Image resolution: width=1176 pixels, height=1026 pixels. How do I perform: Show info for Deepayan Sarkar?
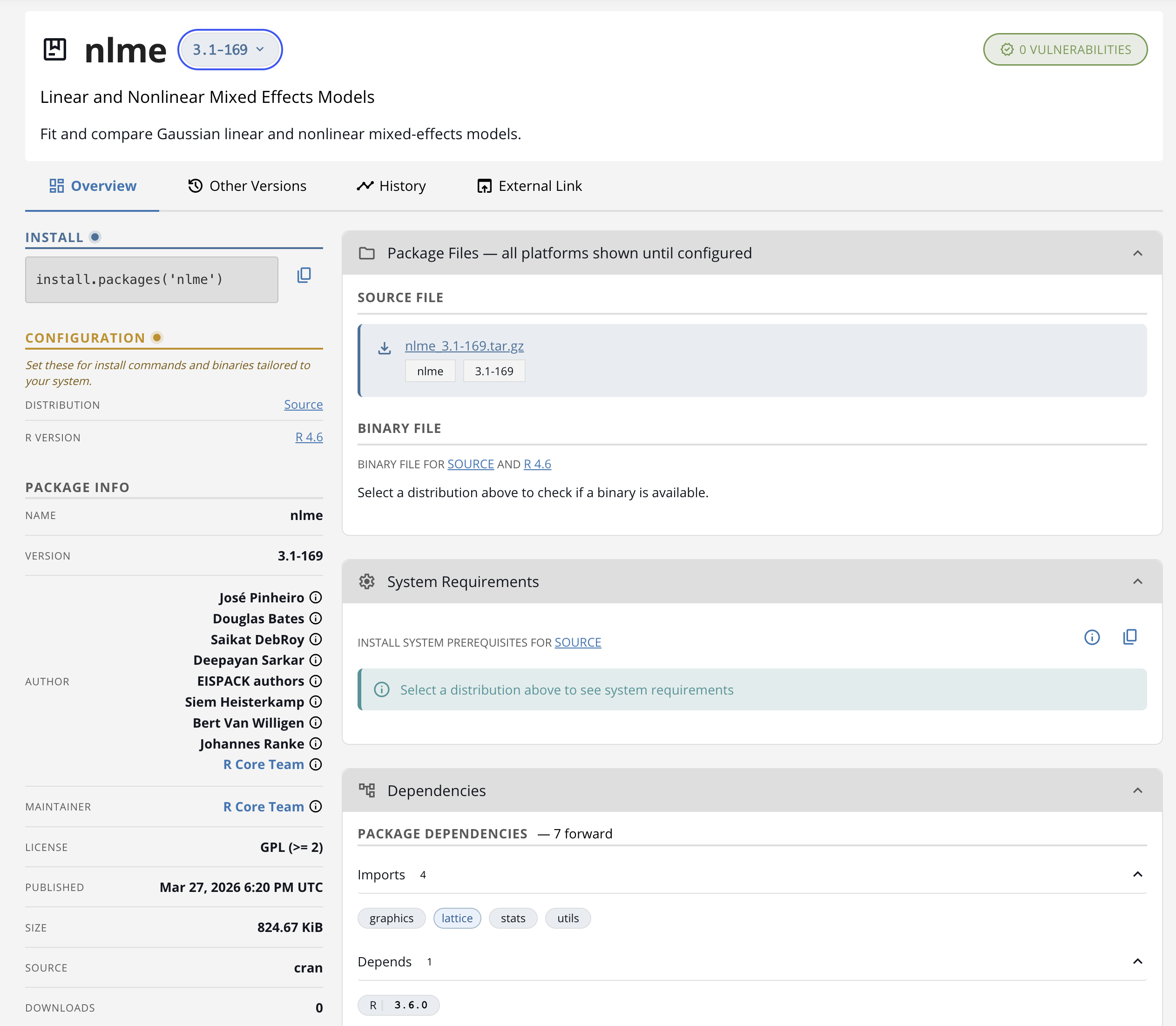(316, 660)
